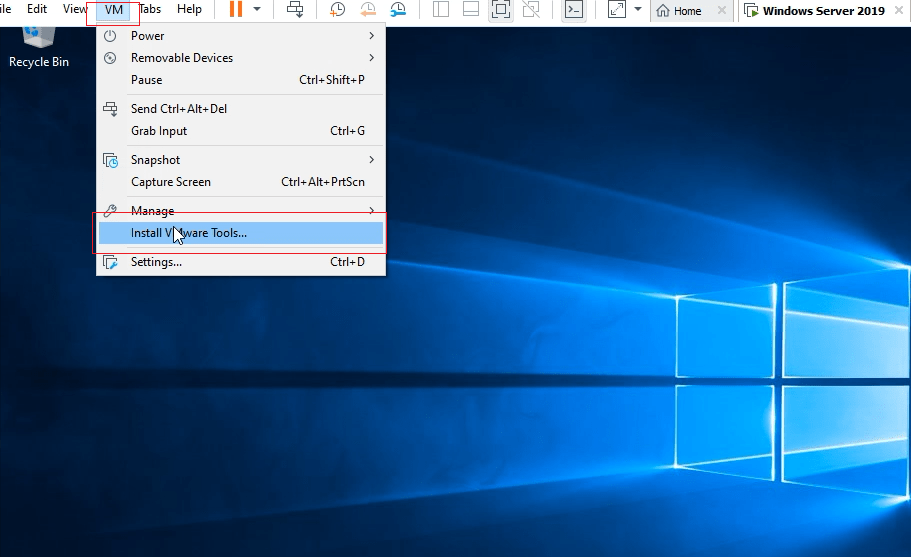Expand the Removable Devices submenu
Screen dimensions: 911x557
241,58
